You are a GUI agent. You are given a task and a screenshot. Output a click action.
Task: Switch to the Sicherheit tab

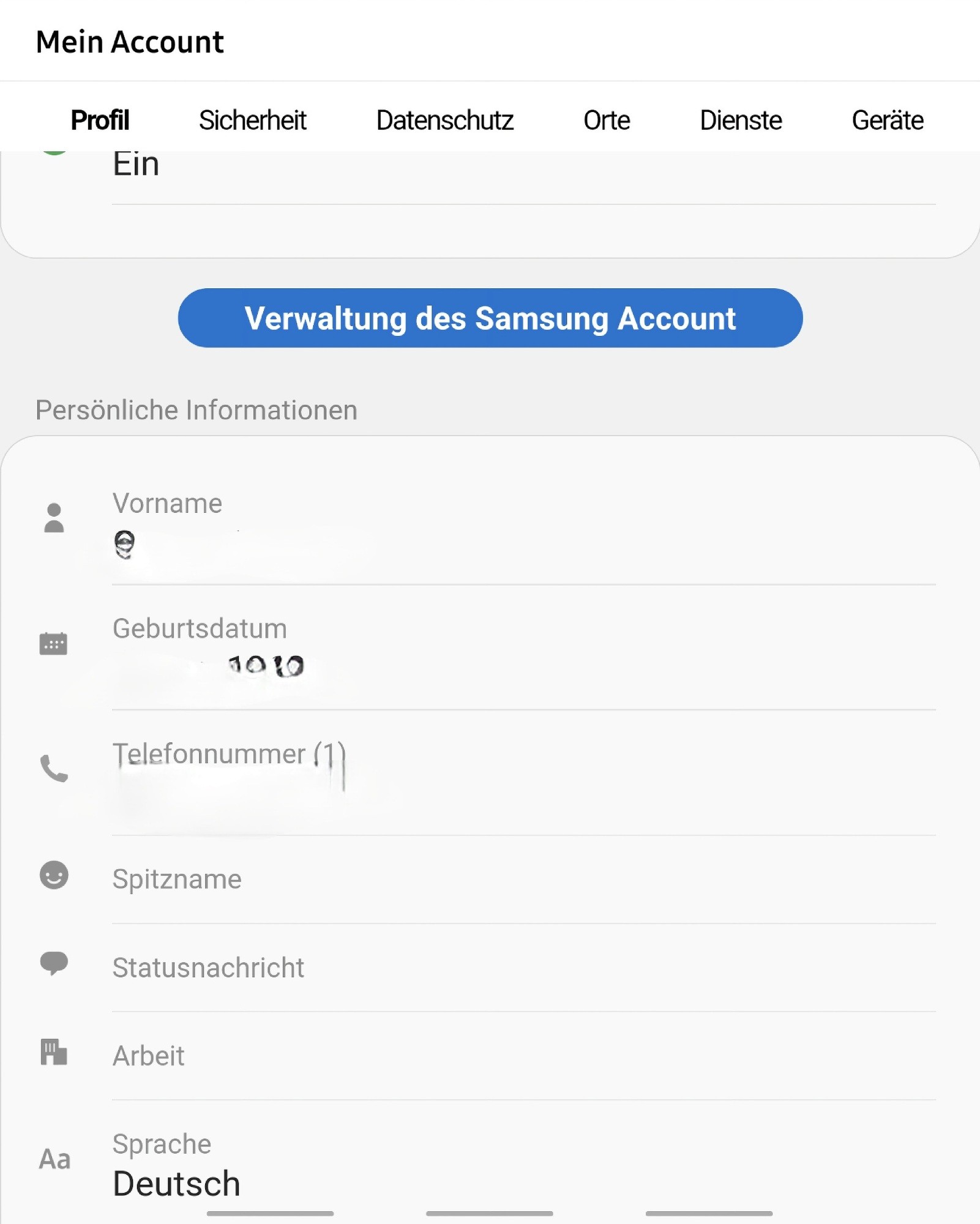pos(252,120)
